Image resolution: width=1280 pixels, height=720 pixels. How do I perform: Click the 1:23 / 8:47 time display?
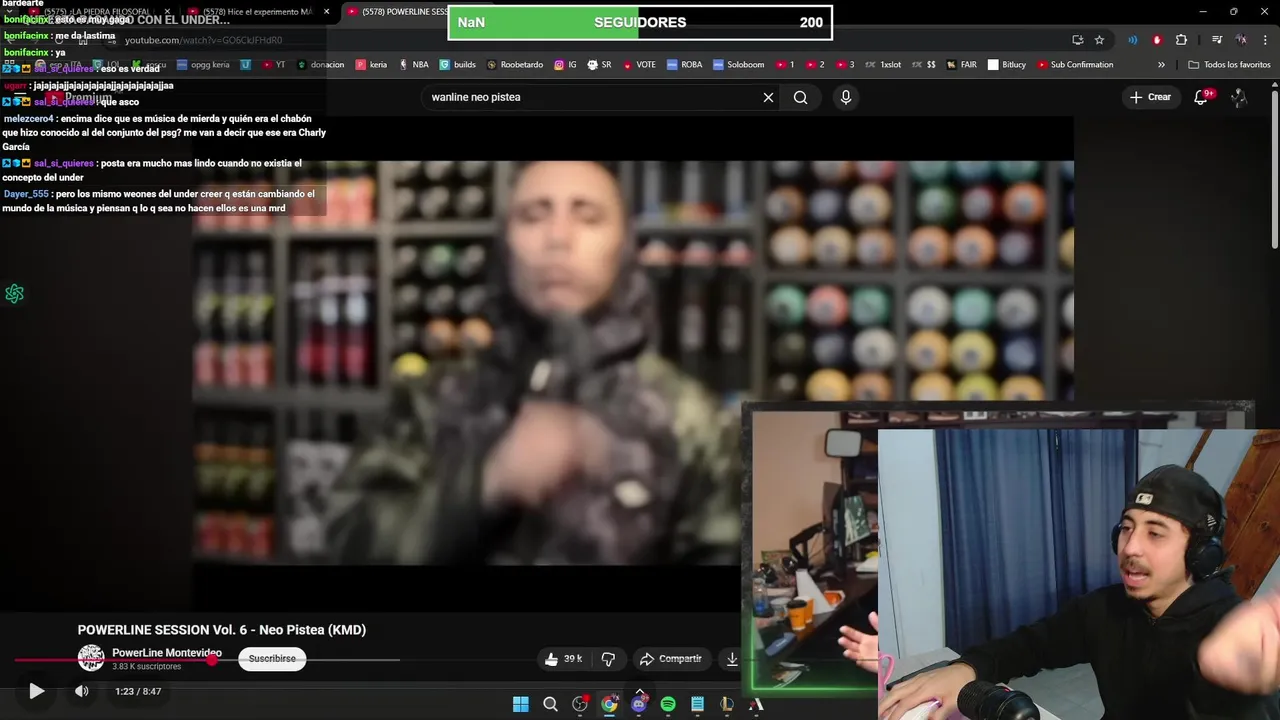(x=138, y=691)
